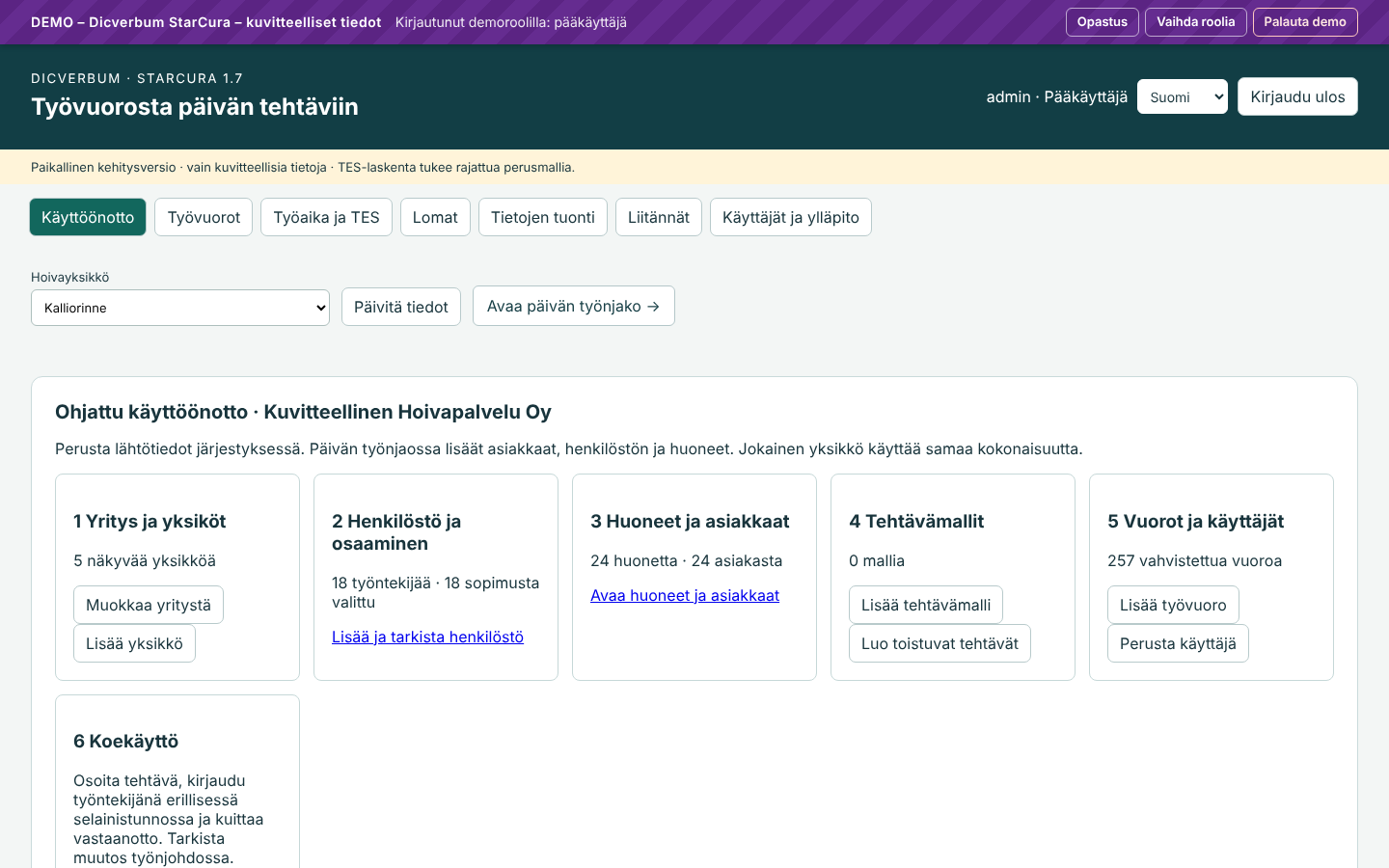Open the Suomi language dropdown

[1182, 96]
